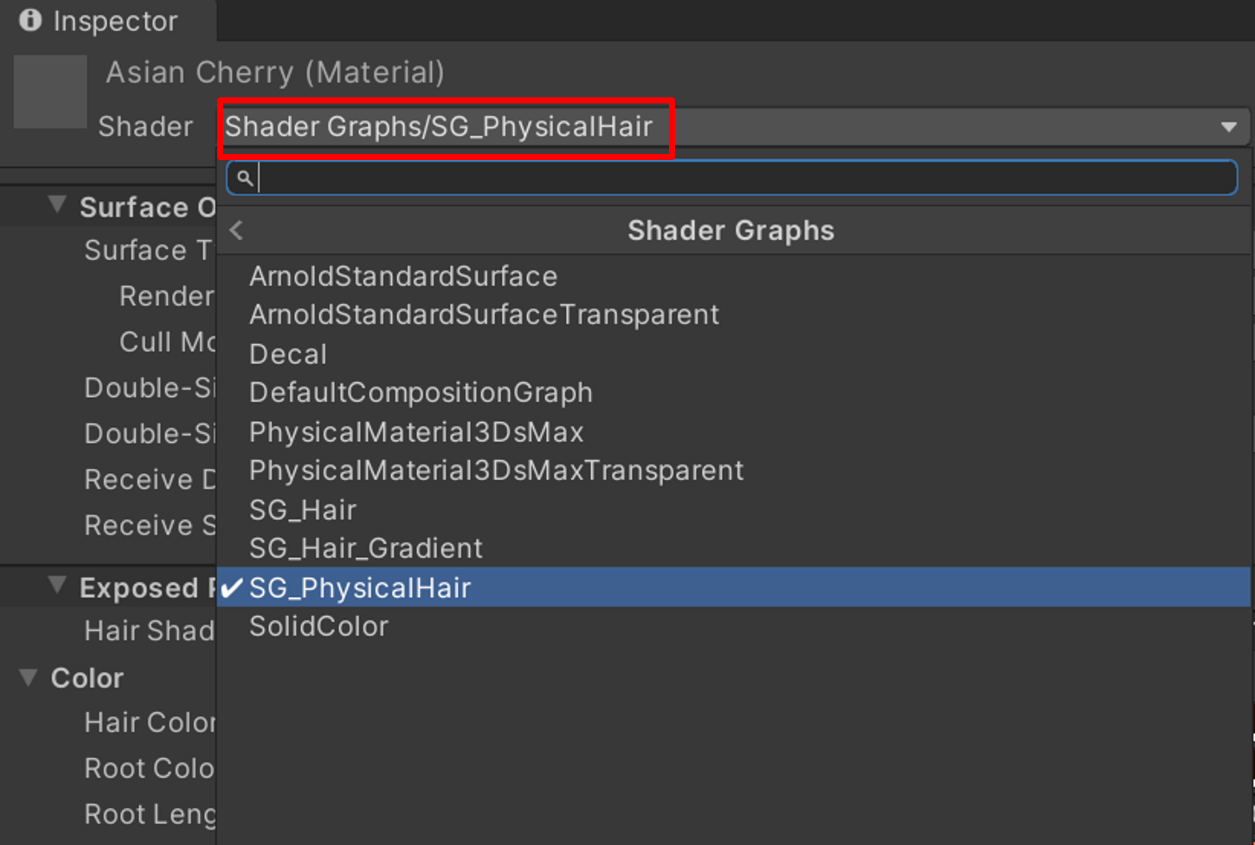The width and height of the screenshot is (1255, 845).
Task: Choose the DefaultCompositionGraph shader
Action: [421, 392]
